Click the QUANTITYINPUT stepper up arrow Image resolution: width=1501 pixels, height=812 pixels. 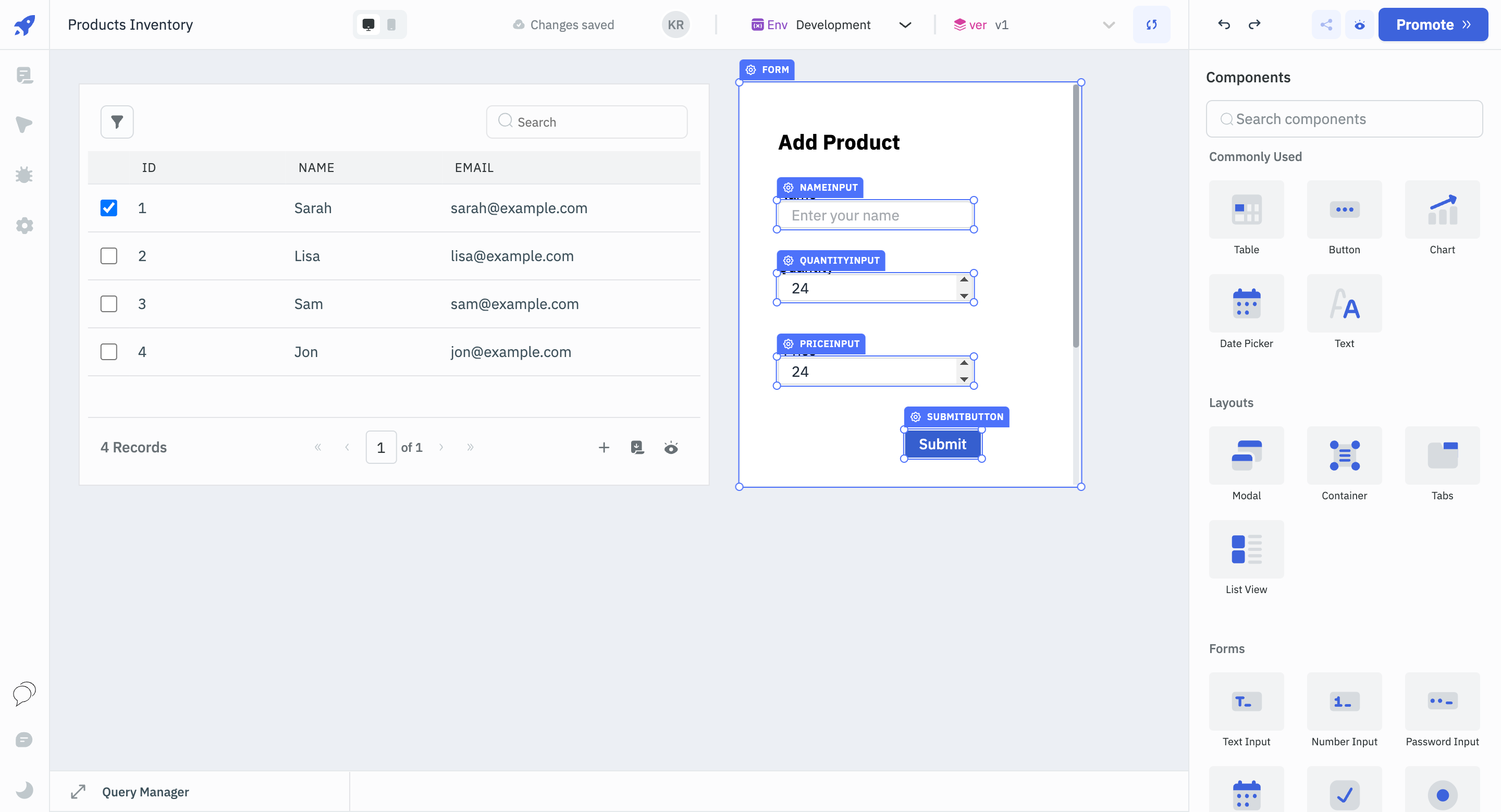coord(965,280)
